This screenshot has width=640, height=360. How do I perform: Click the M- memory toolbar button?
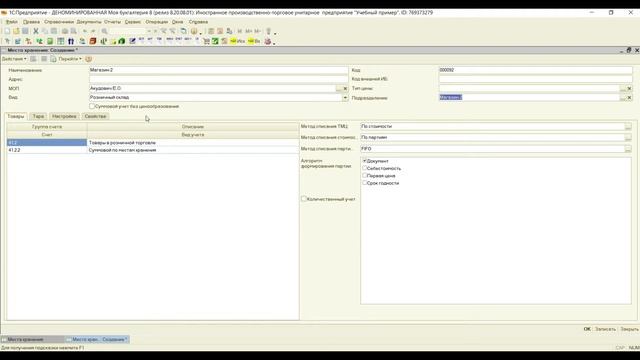click(x=258, y=31)
